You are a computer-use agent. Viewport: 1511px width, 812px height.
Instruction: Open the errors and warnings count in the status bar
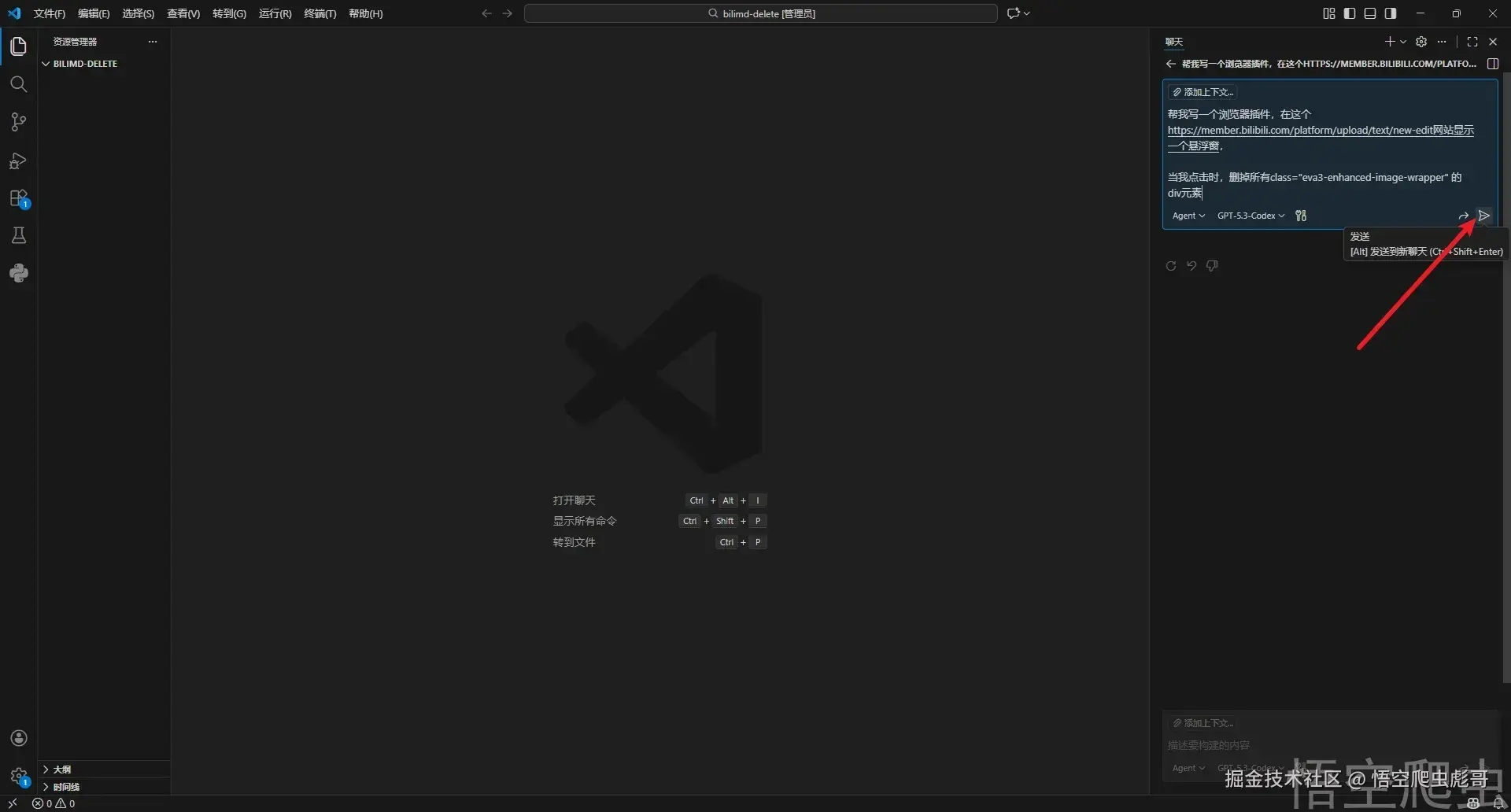[54, 803]
